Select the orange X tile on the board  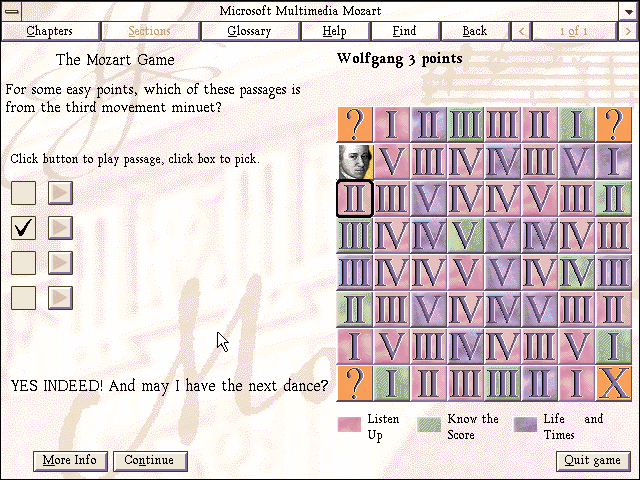click(613, 383)
